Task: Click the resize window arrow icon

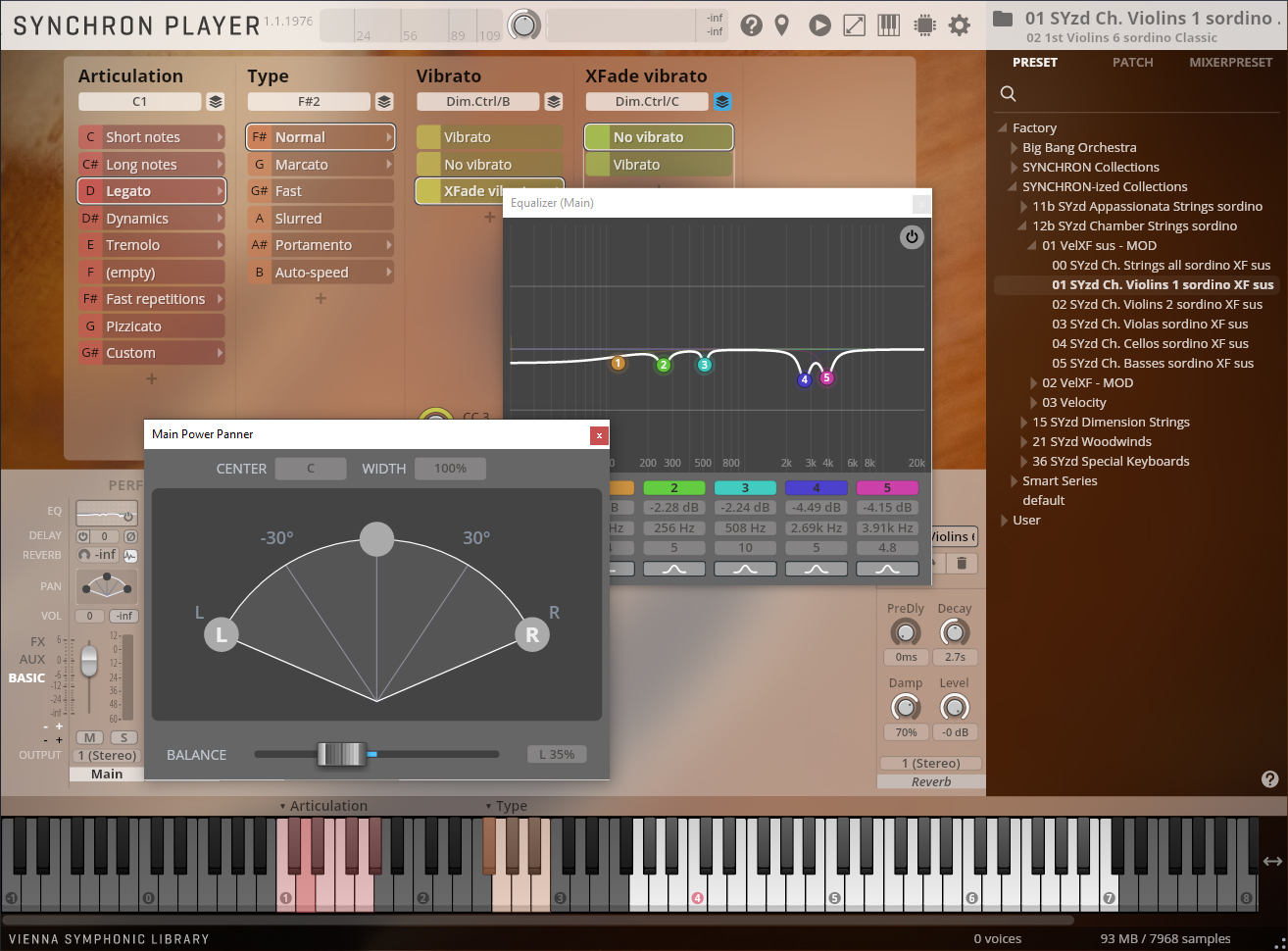Action: 855,25
